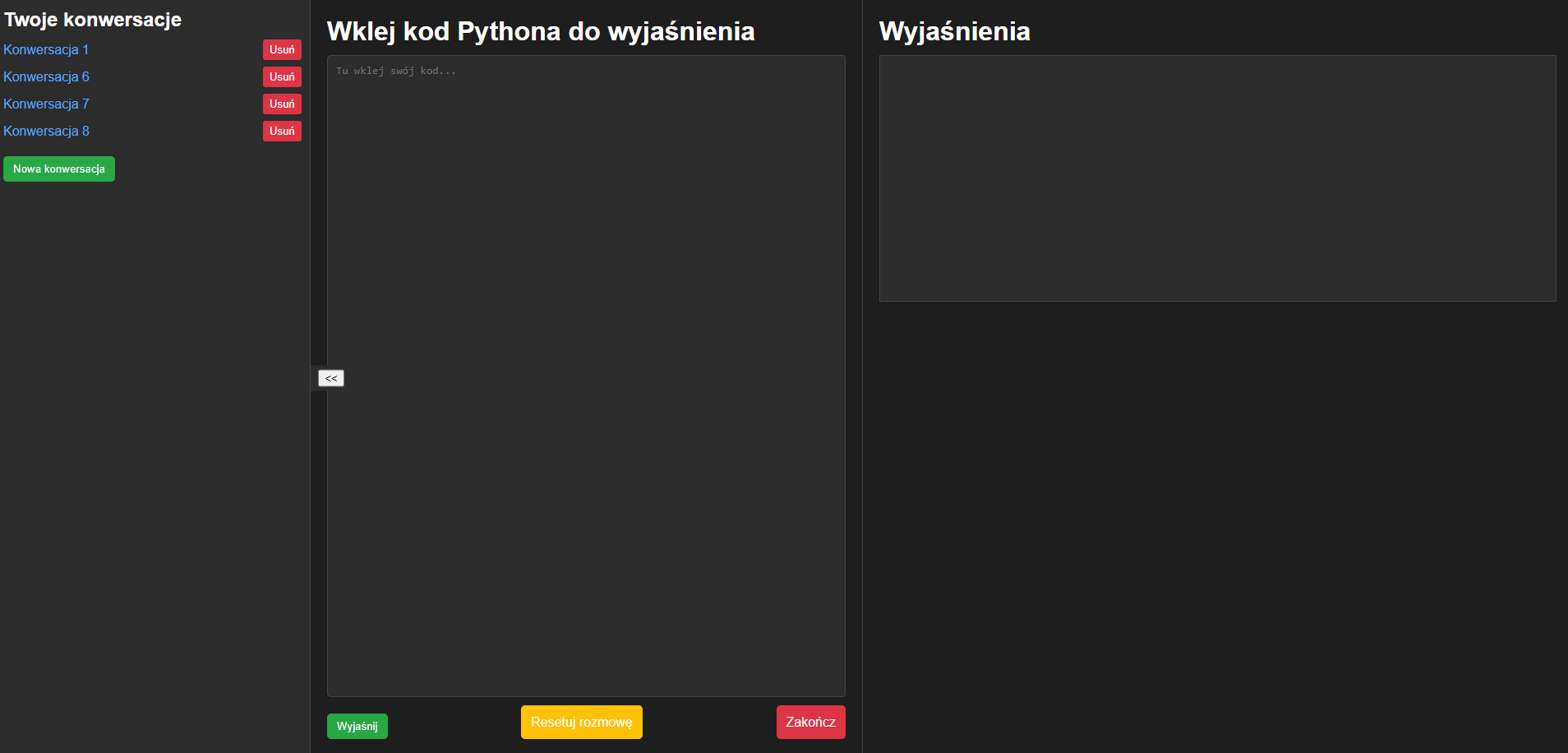
Task: Open Konwersacja 7 from the sidebar
Action: (46, 104)
